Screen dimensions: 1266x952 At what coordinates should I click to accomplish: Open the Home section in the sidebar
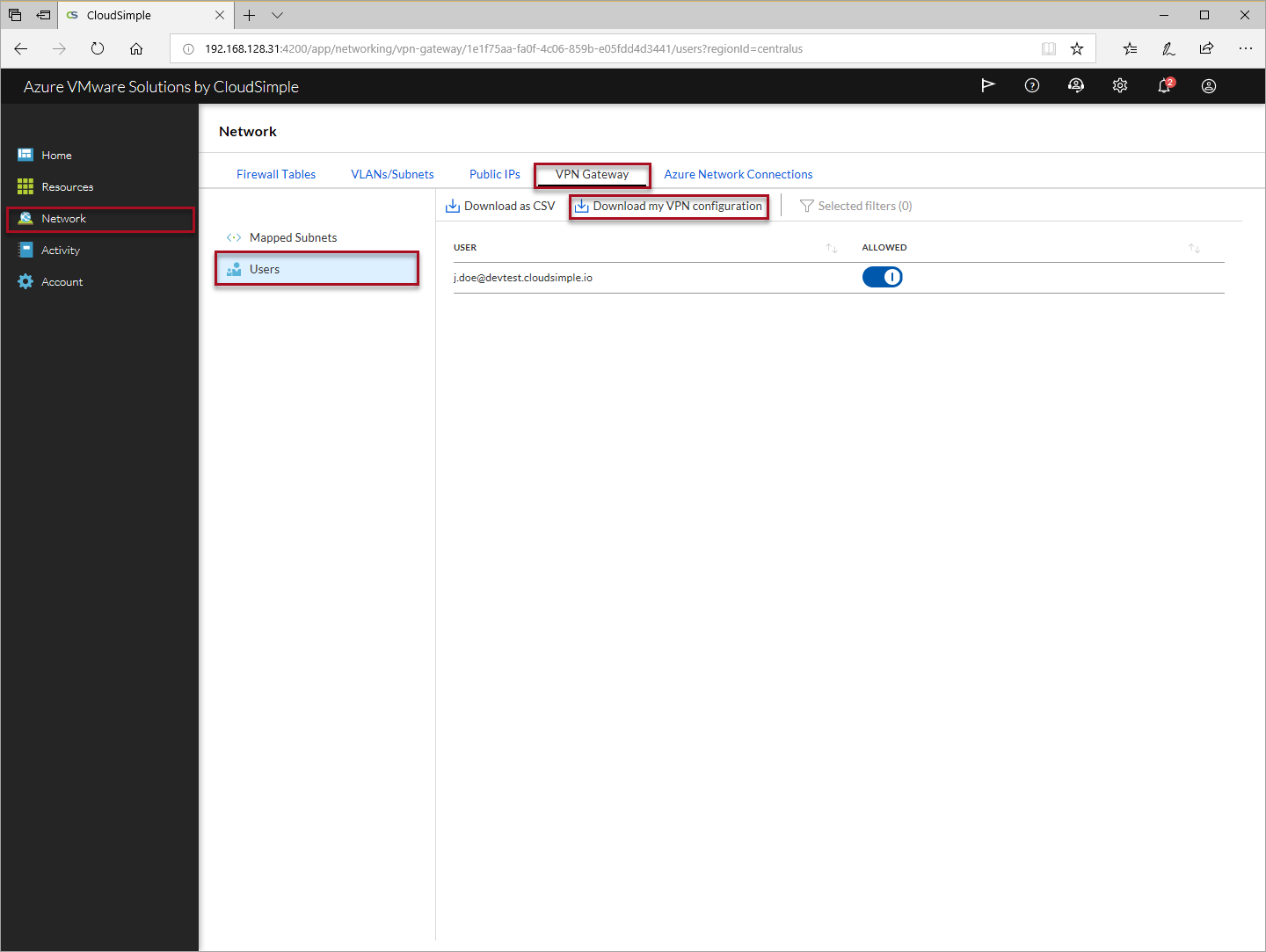[56, 155]
